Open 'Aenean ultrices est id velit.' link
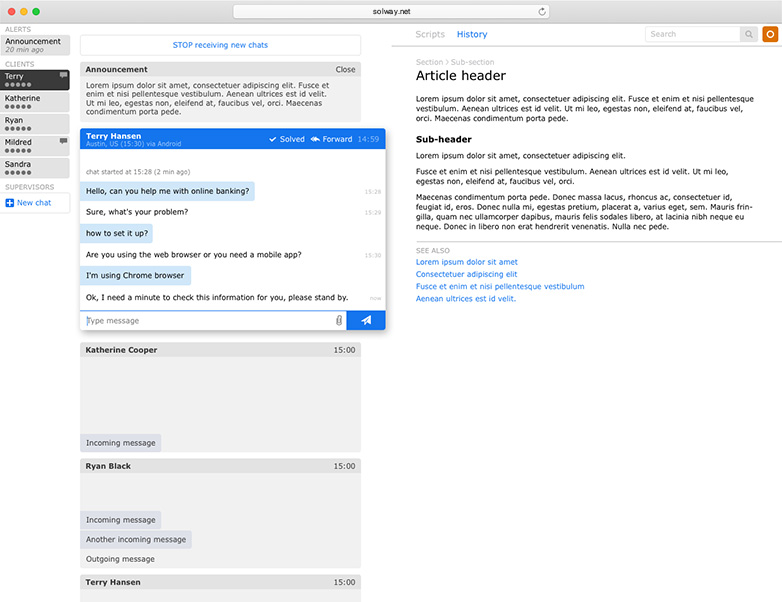Screen dimensions: 782x602 click(x=466, y=299)
